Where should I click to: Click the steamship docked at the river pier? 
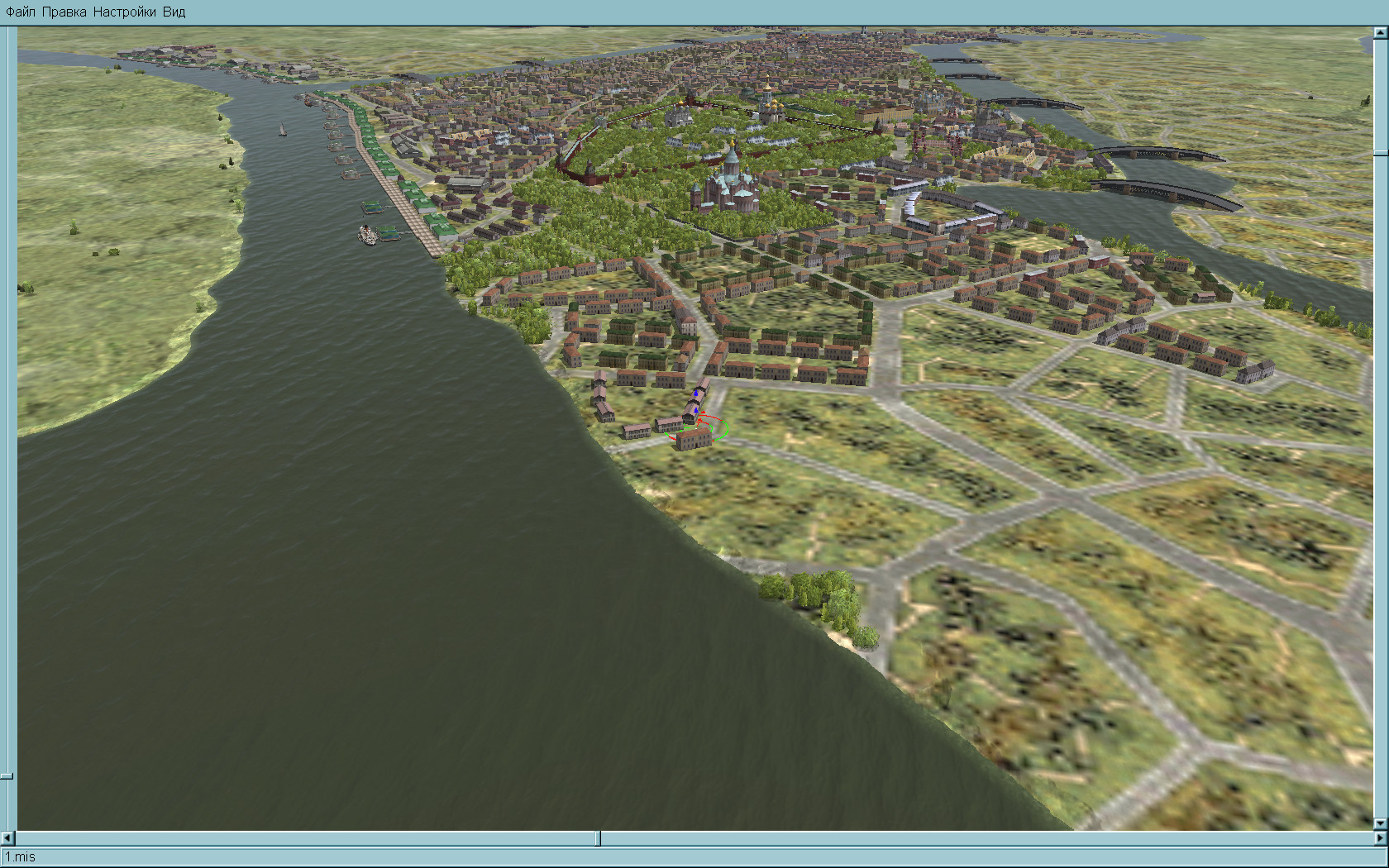tap(369, 235)
